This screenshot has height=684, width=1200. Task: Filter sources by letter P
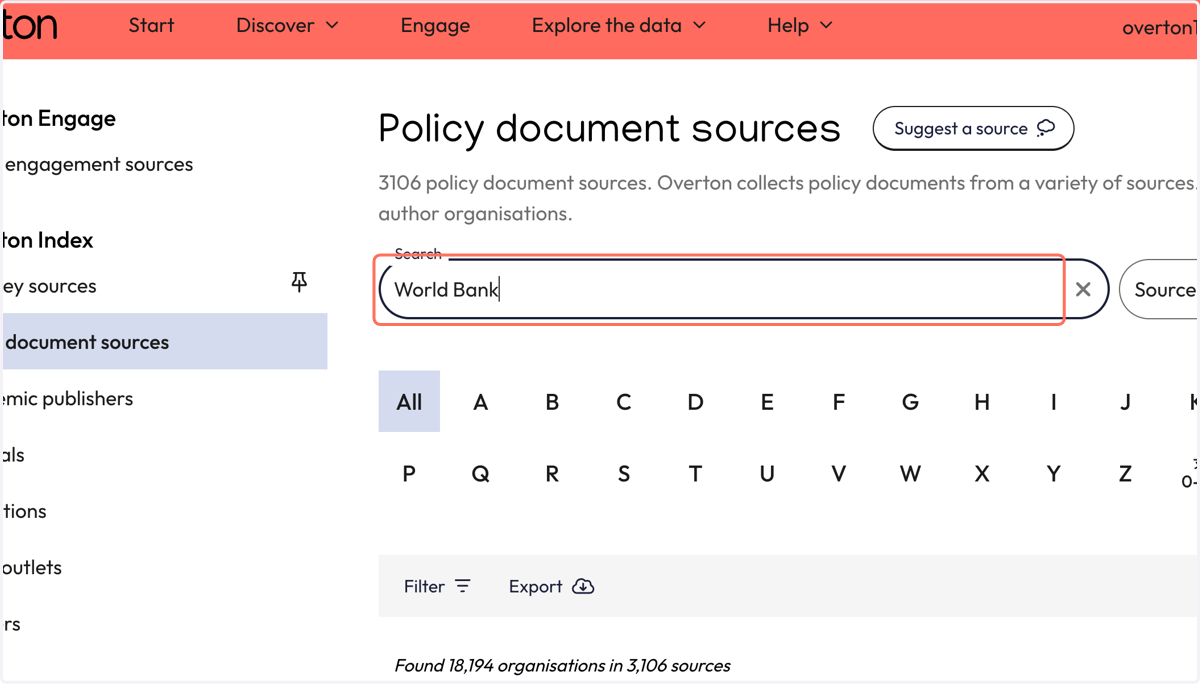409,474
